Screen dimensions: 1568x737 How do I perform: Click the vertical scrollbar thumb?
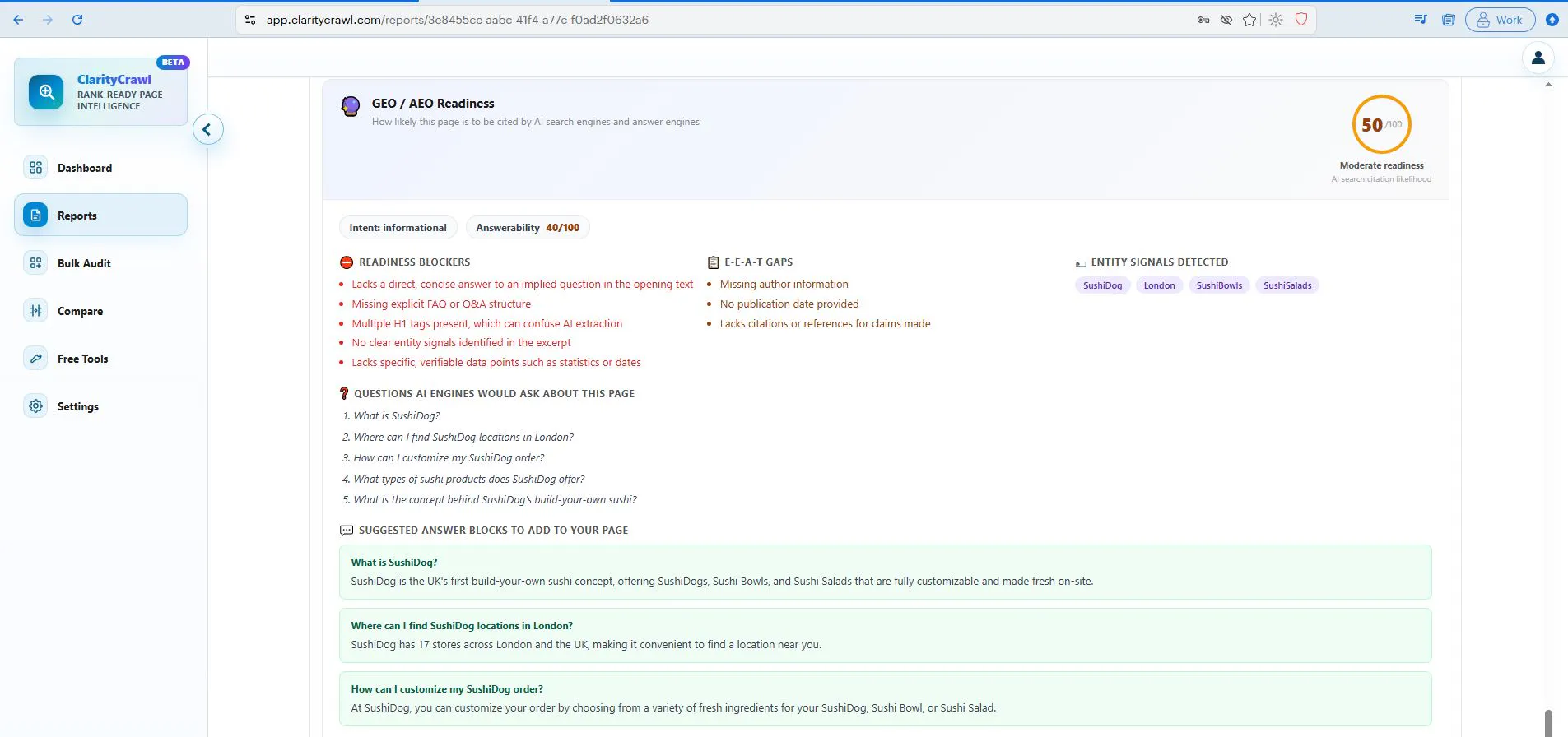click(1548, 722)
